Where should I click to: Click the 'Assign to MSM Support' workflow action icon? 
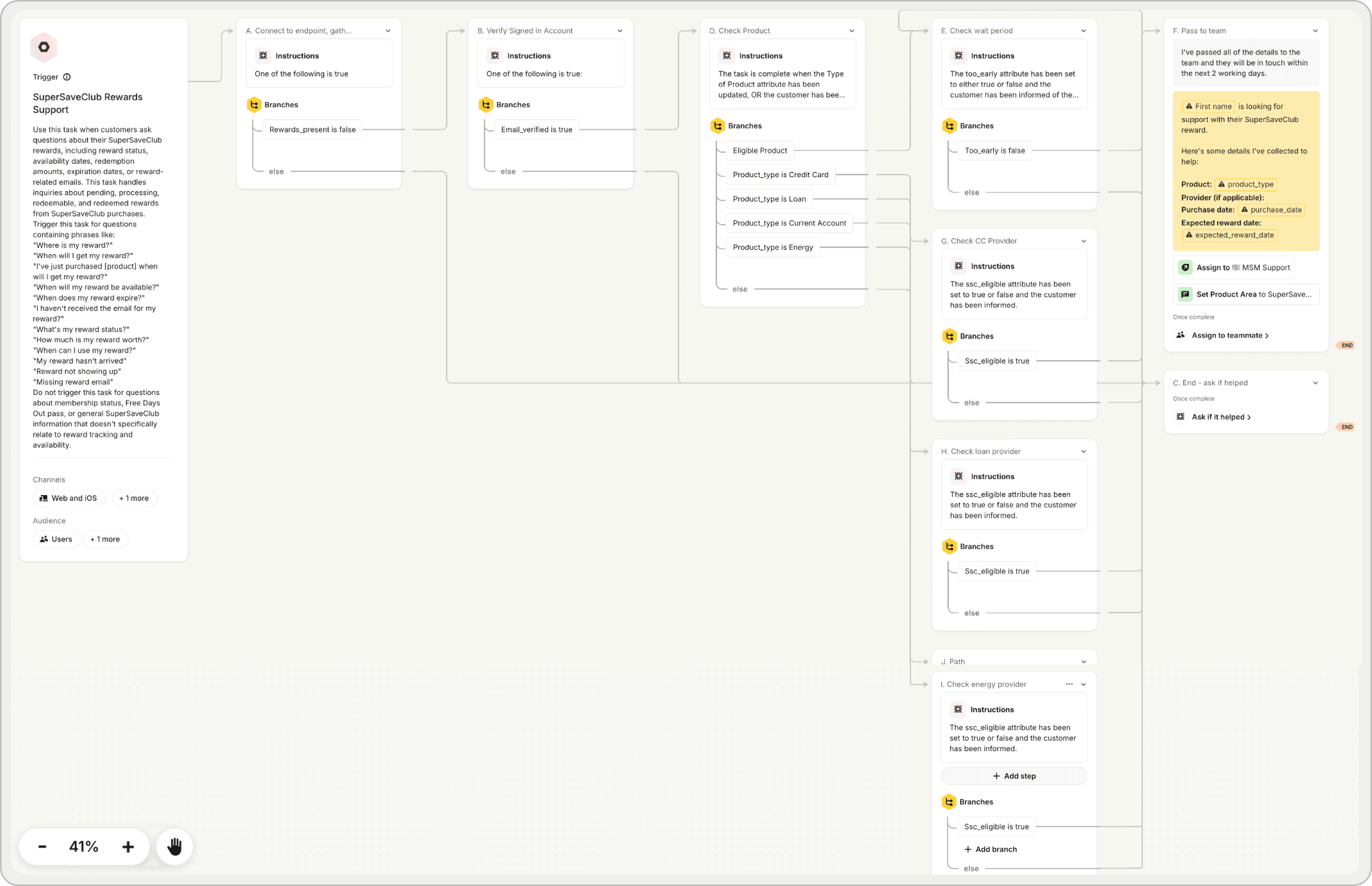point(1185,268)
